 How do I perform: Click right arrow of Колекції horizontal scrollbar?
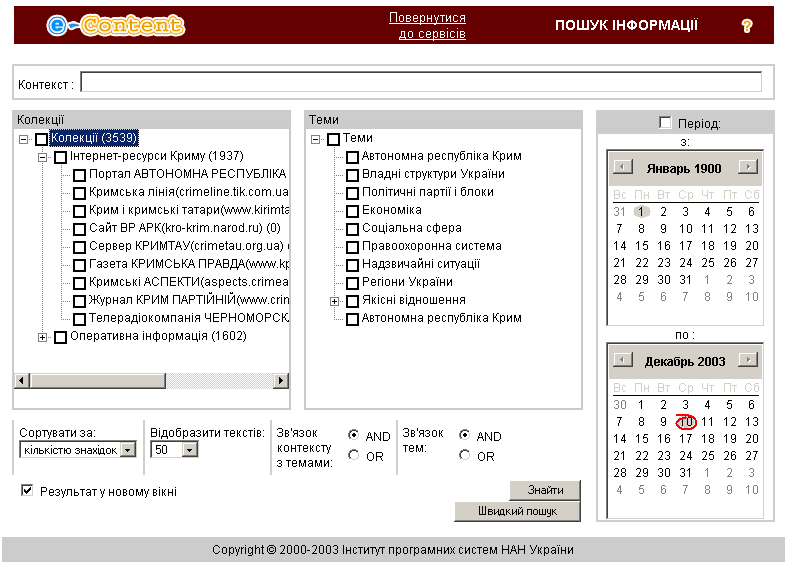point(281,380)
